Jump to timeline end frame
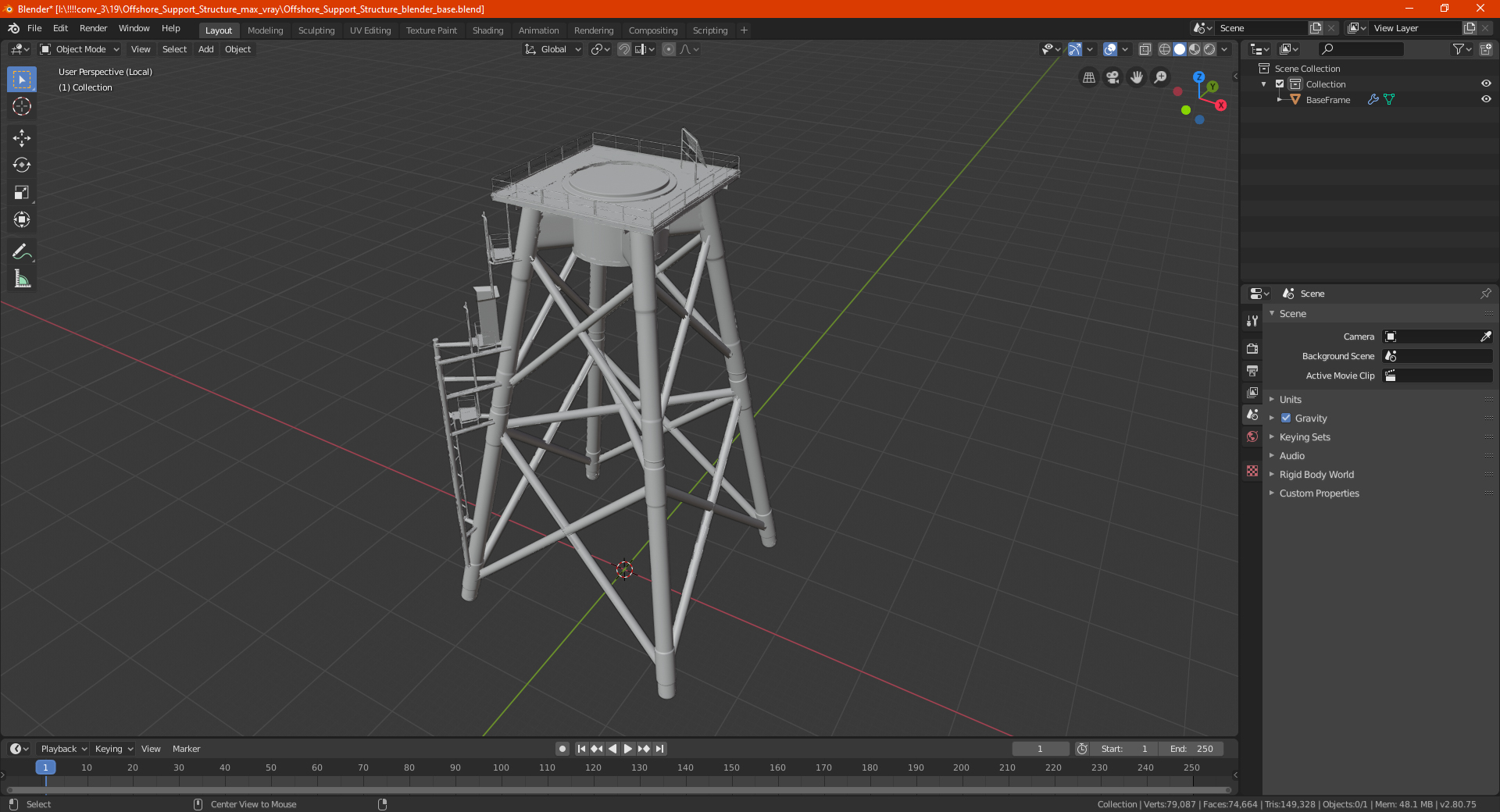 (x=659, y=749)
